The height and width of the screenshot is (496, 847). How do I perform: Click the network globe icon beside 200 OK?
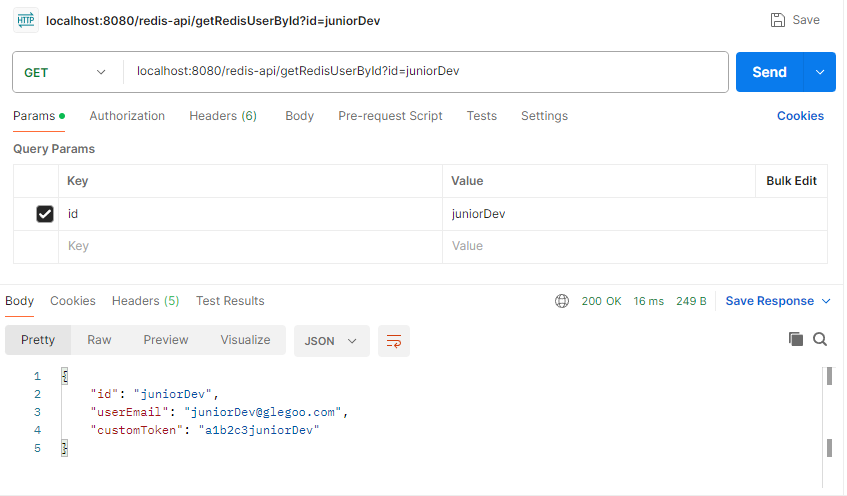[562, 301]
